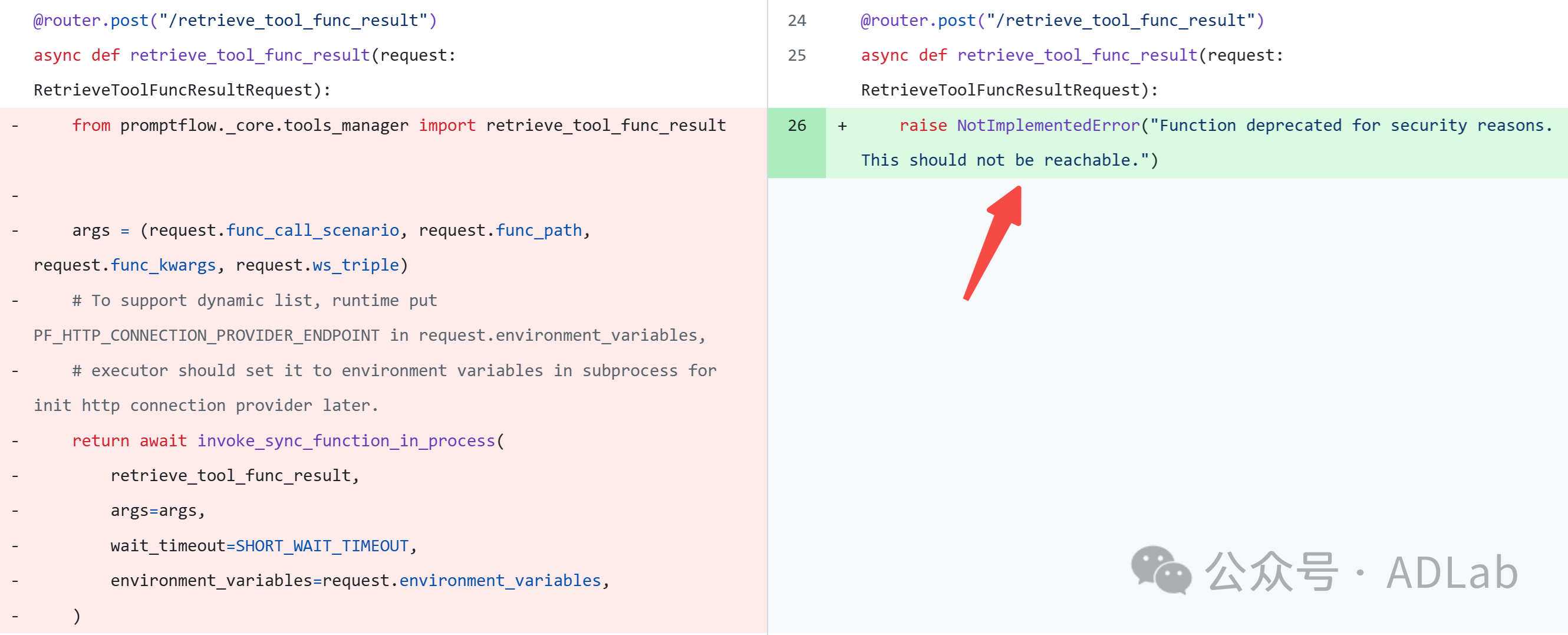Click the minus marker beside the import line
This screenshot has width=1568, height=635.
(x=15, y=126)
